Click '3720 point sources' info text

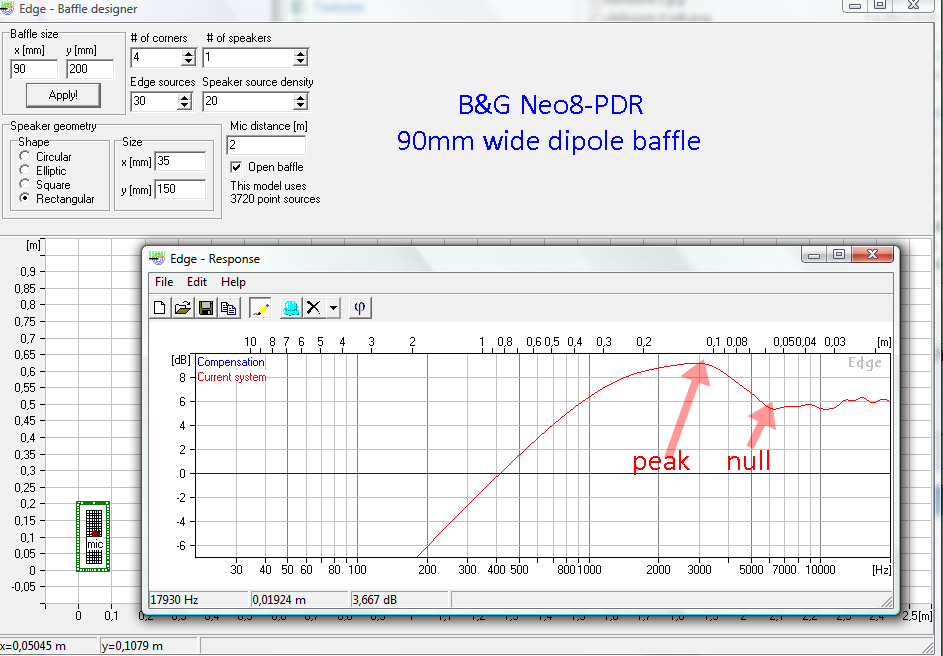pyautogui.click(x=275, y=199)
